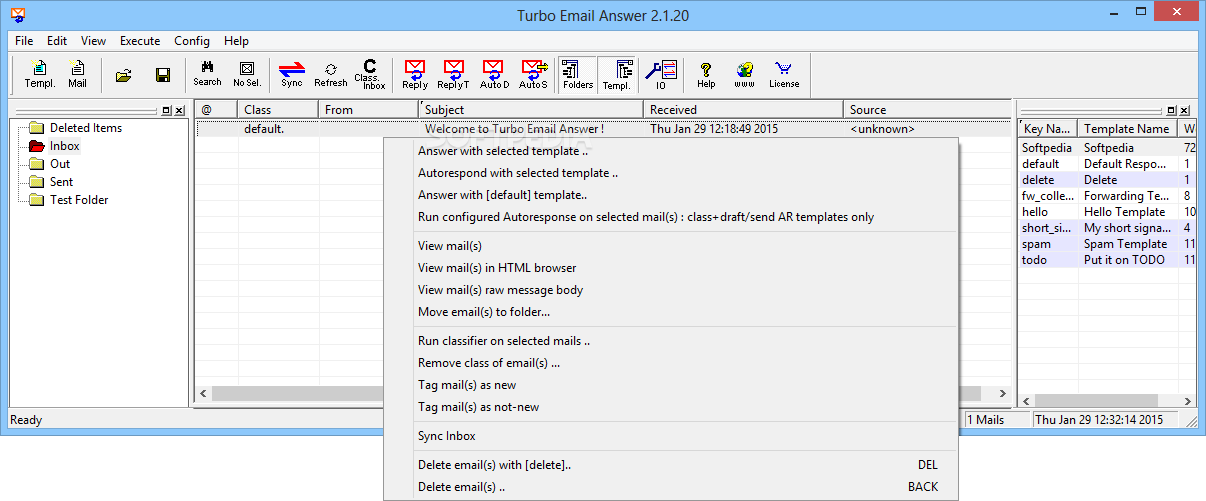This screenshot has height=501, width=1206.
Task: Sort mails by Source column header
Action: tap(927, 110)
